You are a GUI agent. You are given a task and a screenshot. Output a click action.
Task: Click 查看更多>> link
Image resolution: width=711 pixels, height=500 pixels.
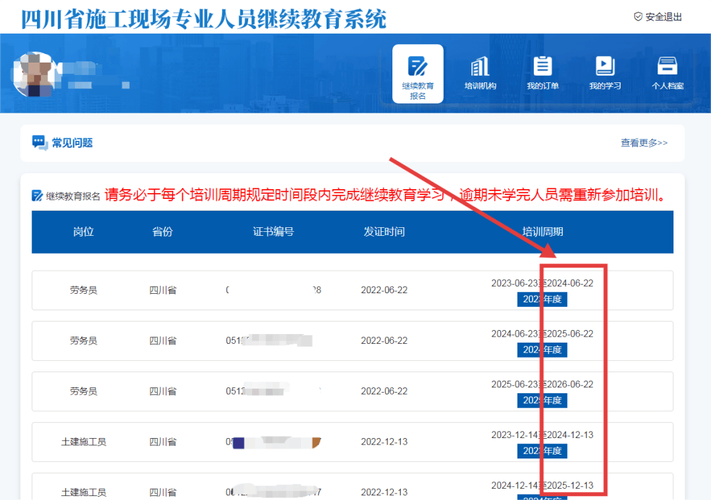coord(644,143)
